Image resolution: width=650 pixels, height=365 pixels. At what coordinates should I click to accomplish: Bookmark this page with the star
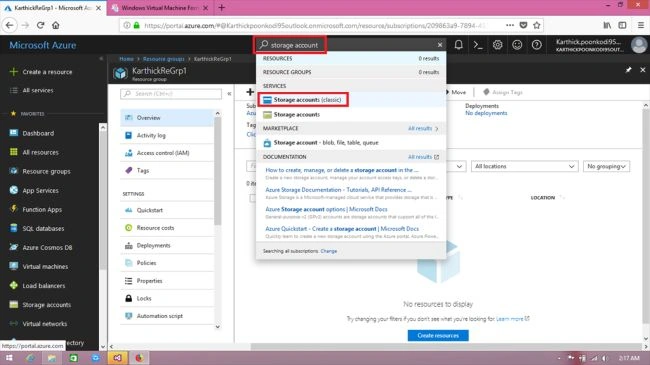(537, 25)
